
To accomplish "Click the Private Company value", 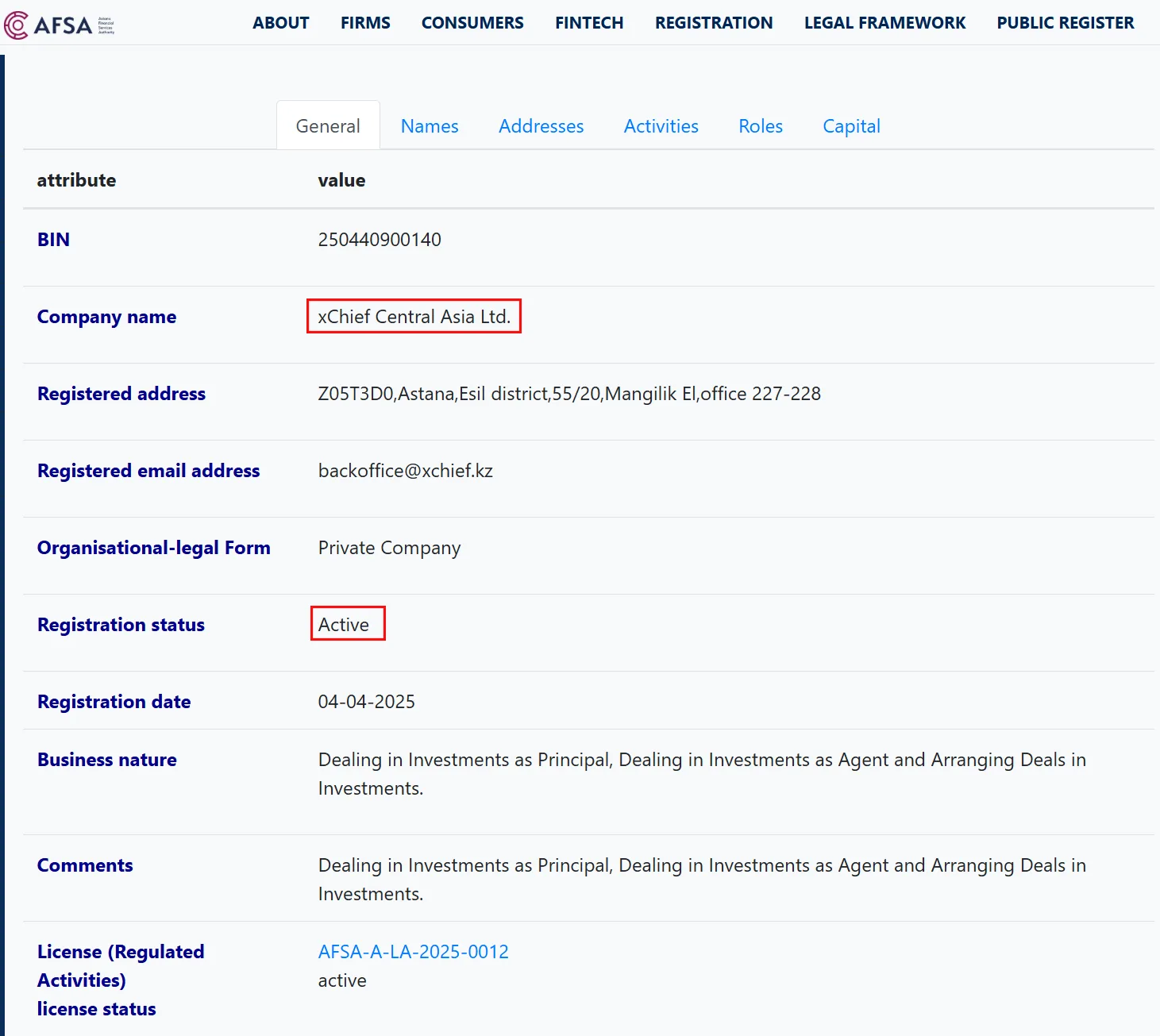I will click(x=390, y=548).
